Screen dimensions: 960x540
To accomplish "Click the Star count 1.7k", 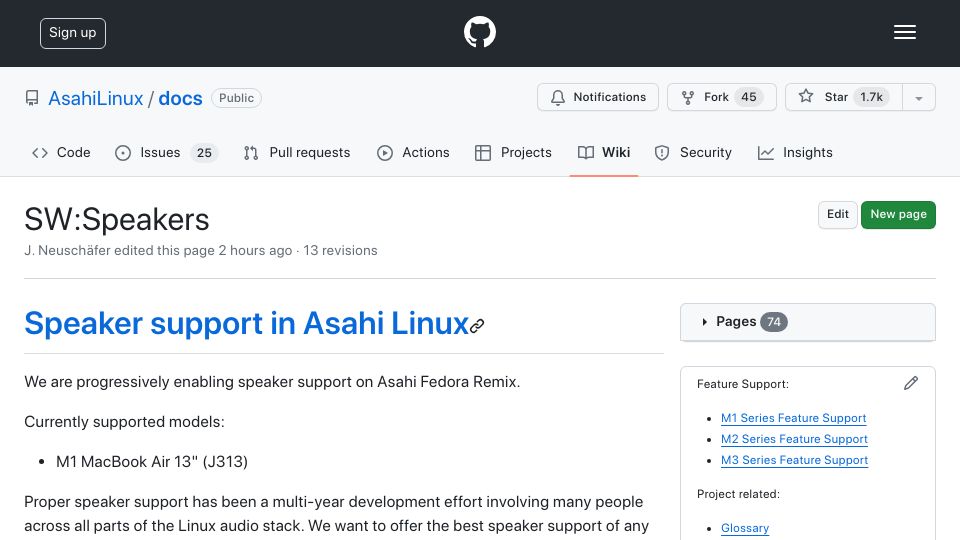I will (871, 97).
